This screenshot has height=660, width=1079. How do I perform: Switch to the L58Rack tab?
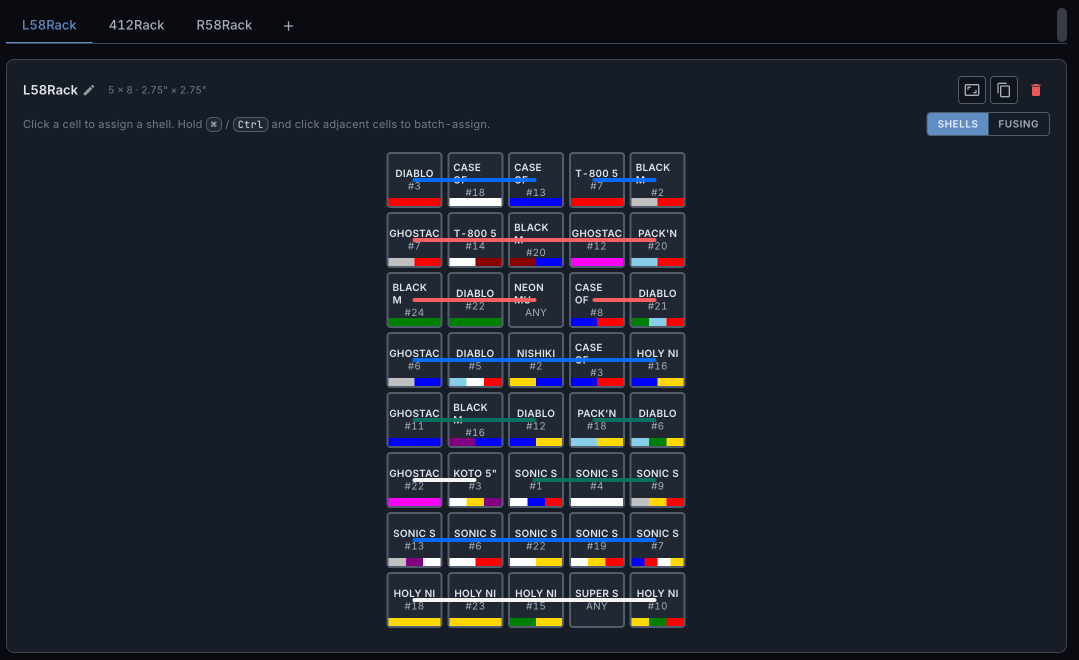coord(49,25)
